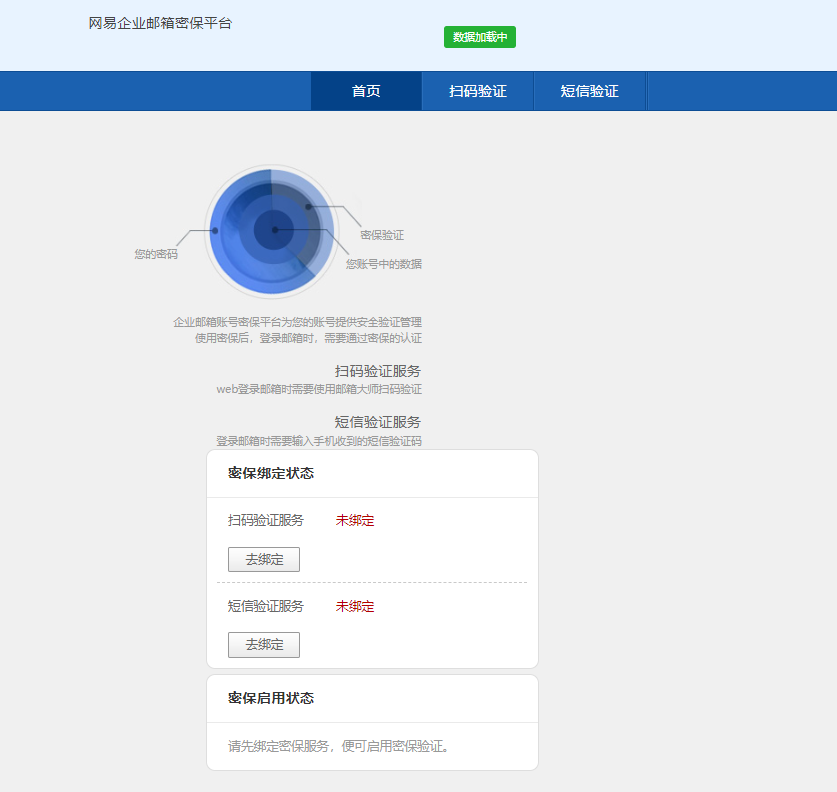Image resolution: width=837 pixels, height=792 pixels.
Task: Click the 扫码验证服务 section heading
Action: click(x=378, y=371)
